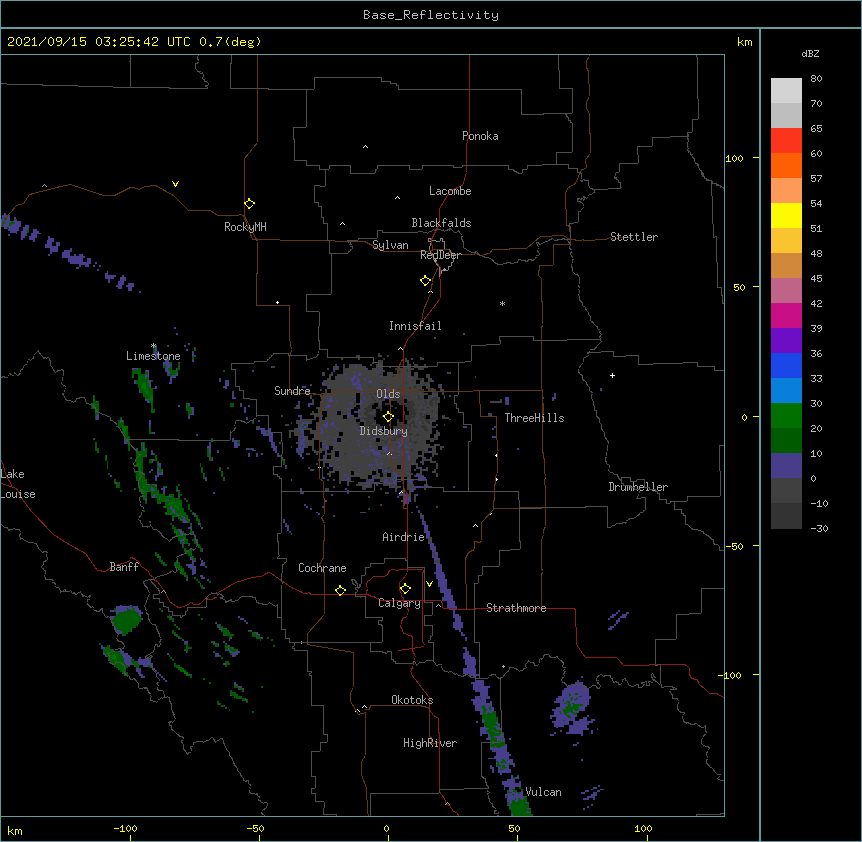Click the Sylvan town label
The image size is (862, 842).
pyautogui.click(x=390, y=245)
